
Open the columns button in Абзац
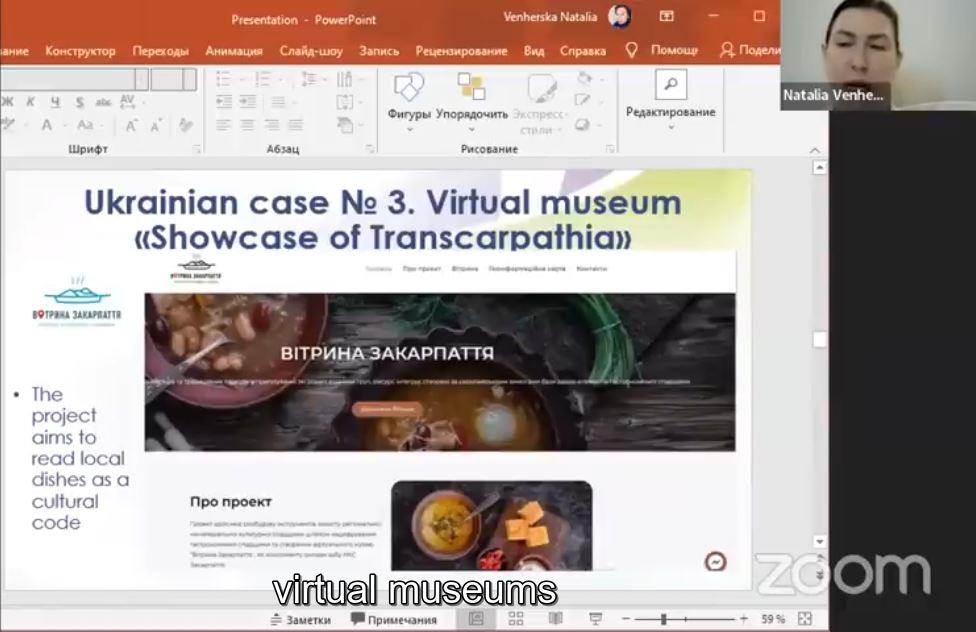pyautogui.click(x=278, y=101)
